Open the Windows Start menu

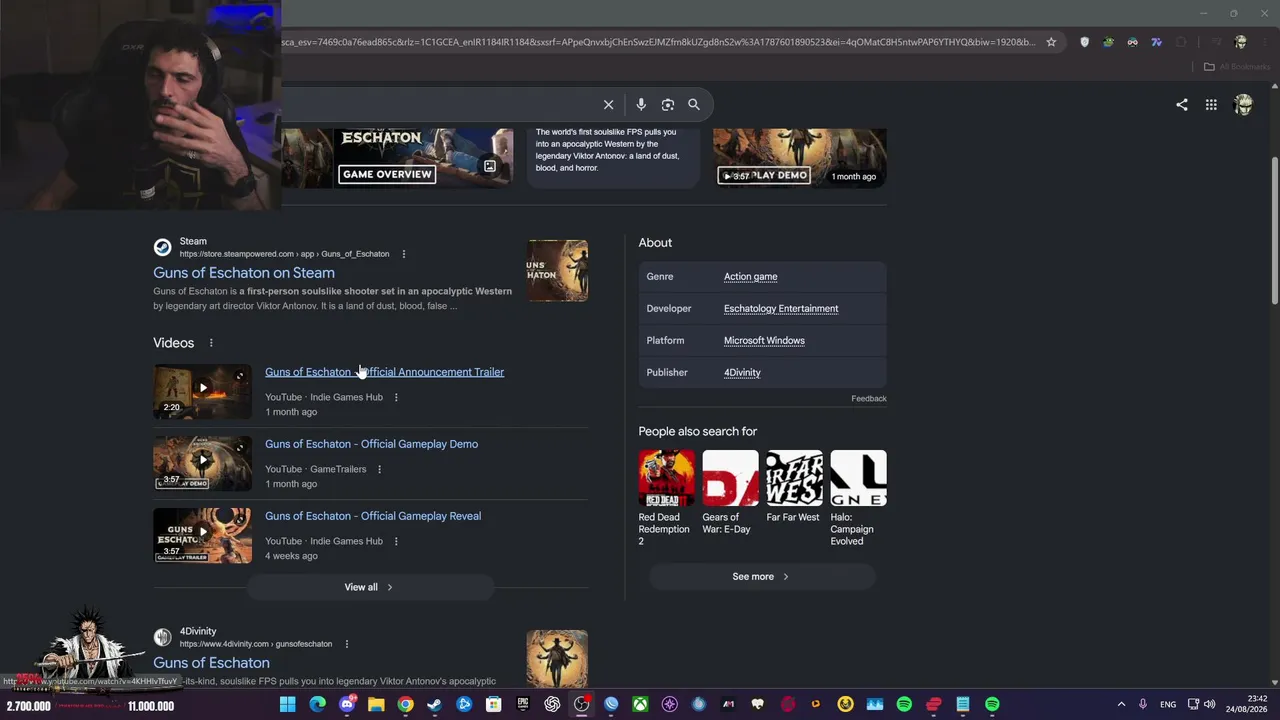pos(288,705)
